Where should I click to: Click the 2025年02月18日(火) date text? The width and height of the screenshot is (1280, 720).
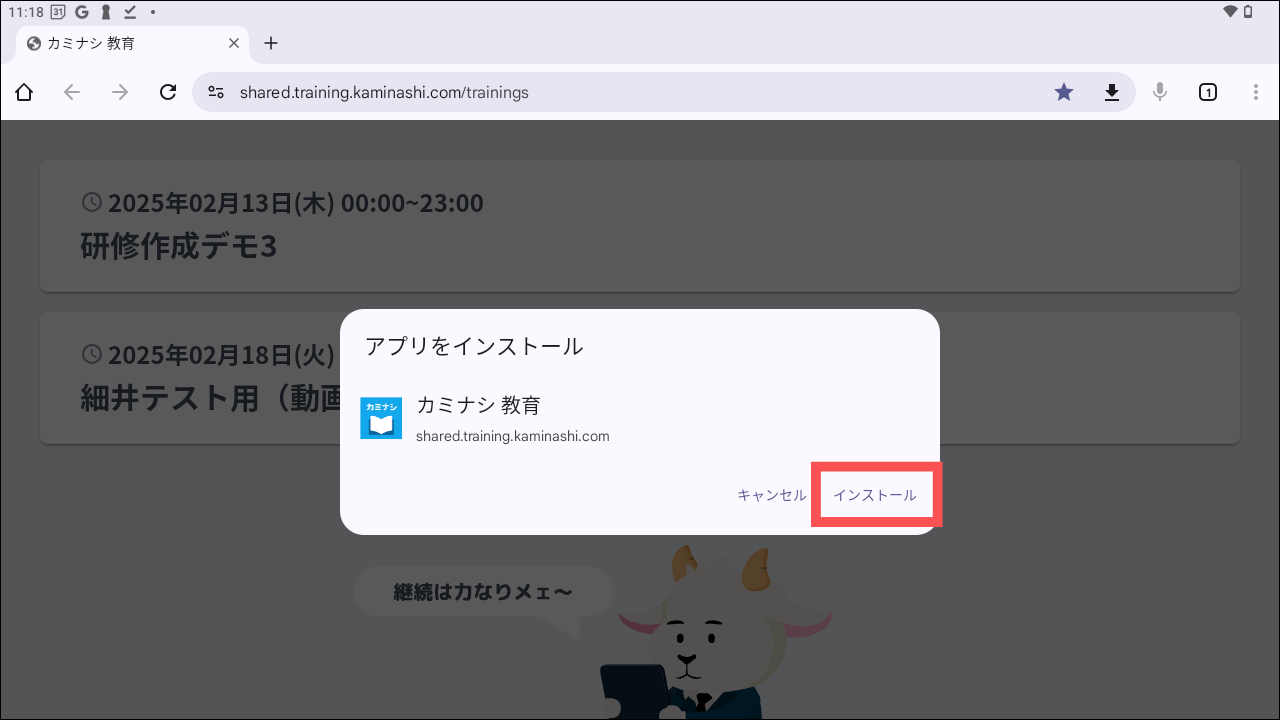[x=221, y=354]
